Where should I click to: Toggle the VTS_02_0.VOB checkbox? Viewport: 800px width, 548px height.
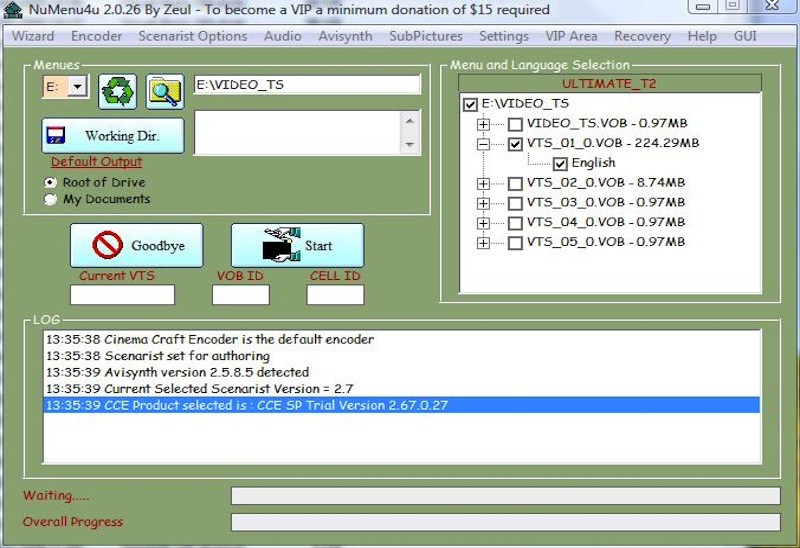click(x=515, y=183)
